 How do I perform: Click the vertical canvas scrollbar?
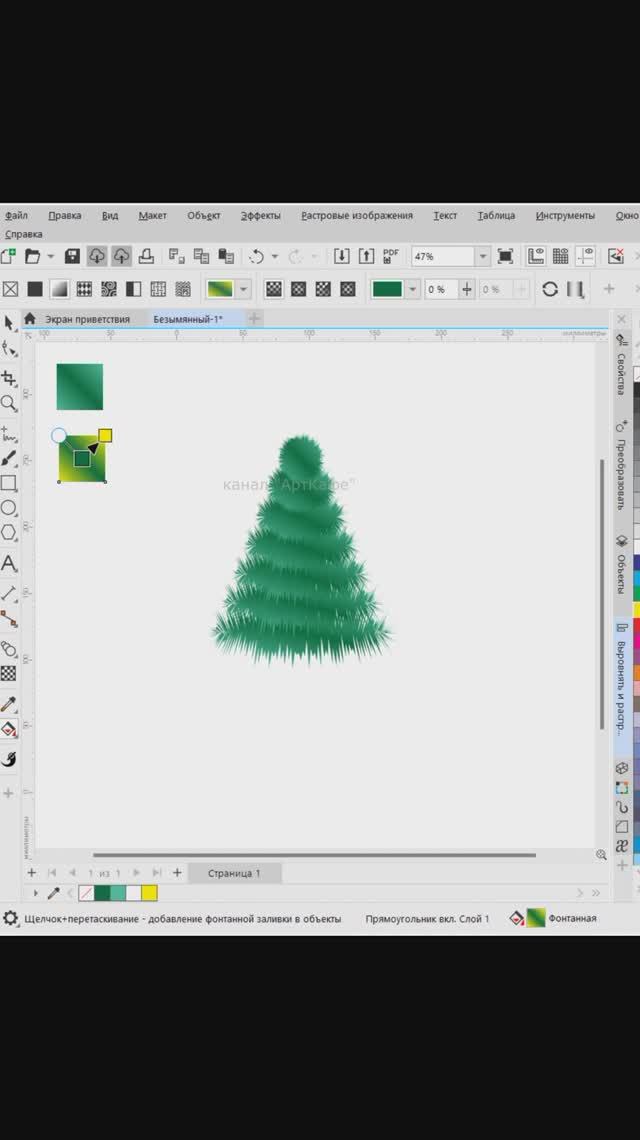tap(602, 593)
